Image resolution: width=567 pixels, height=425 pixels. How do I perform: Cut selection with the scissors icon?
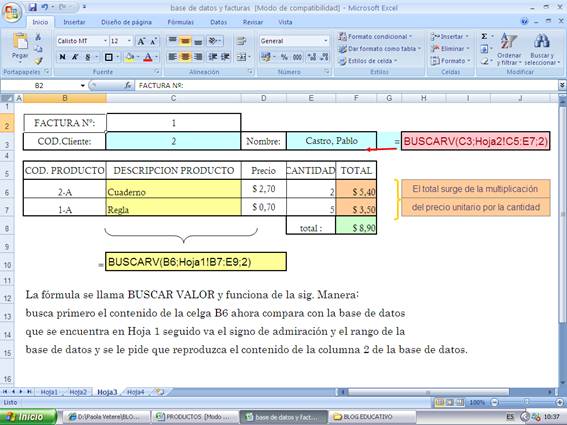pos(38,37)
